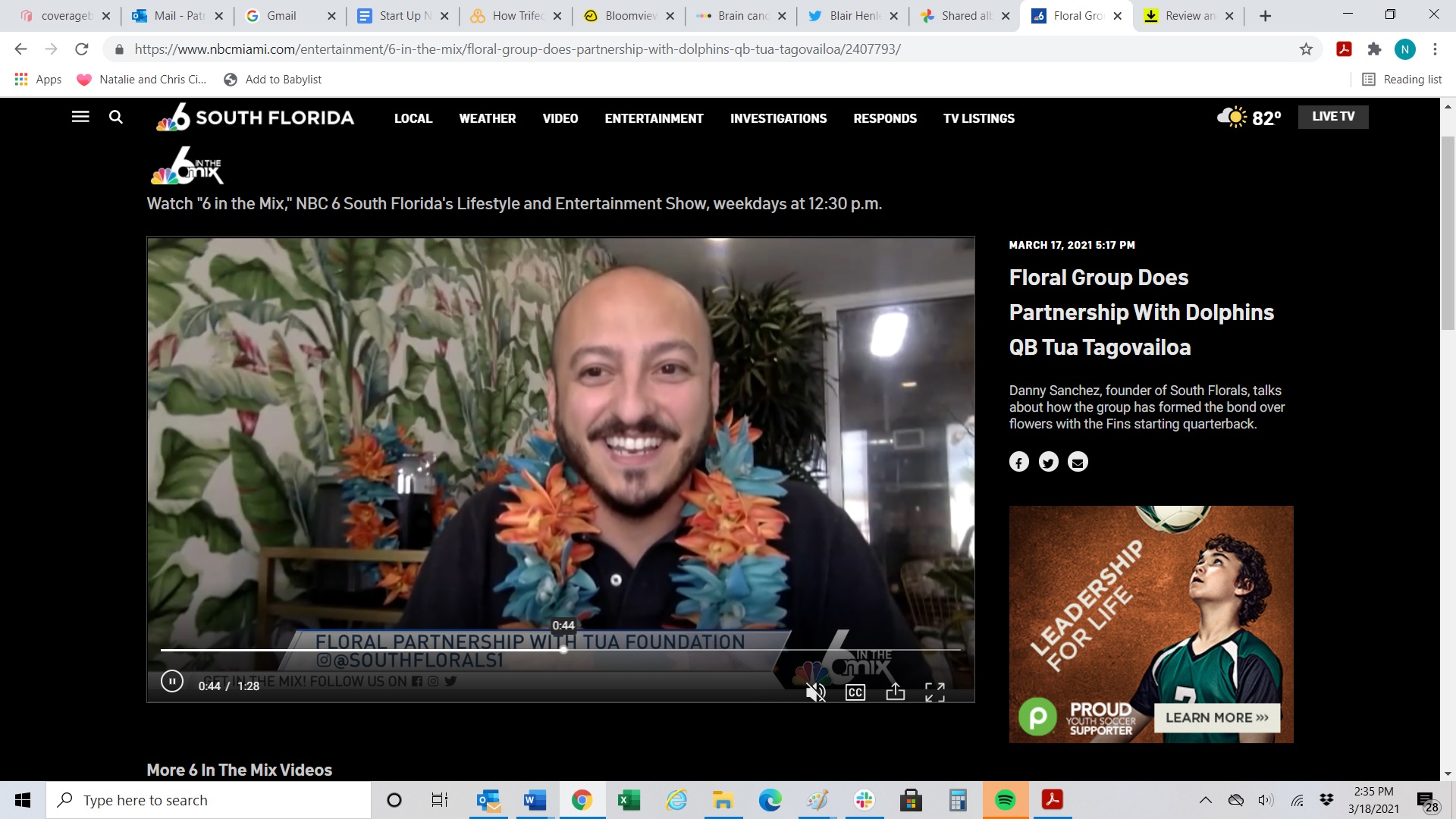
Task: Open the Apps bookmarks shortcut
Action: 38,80
